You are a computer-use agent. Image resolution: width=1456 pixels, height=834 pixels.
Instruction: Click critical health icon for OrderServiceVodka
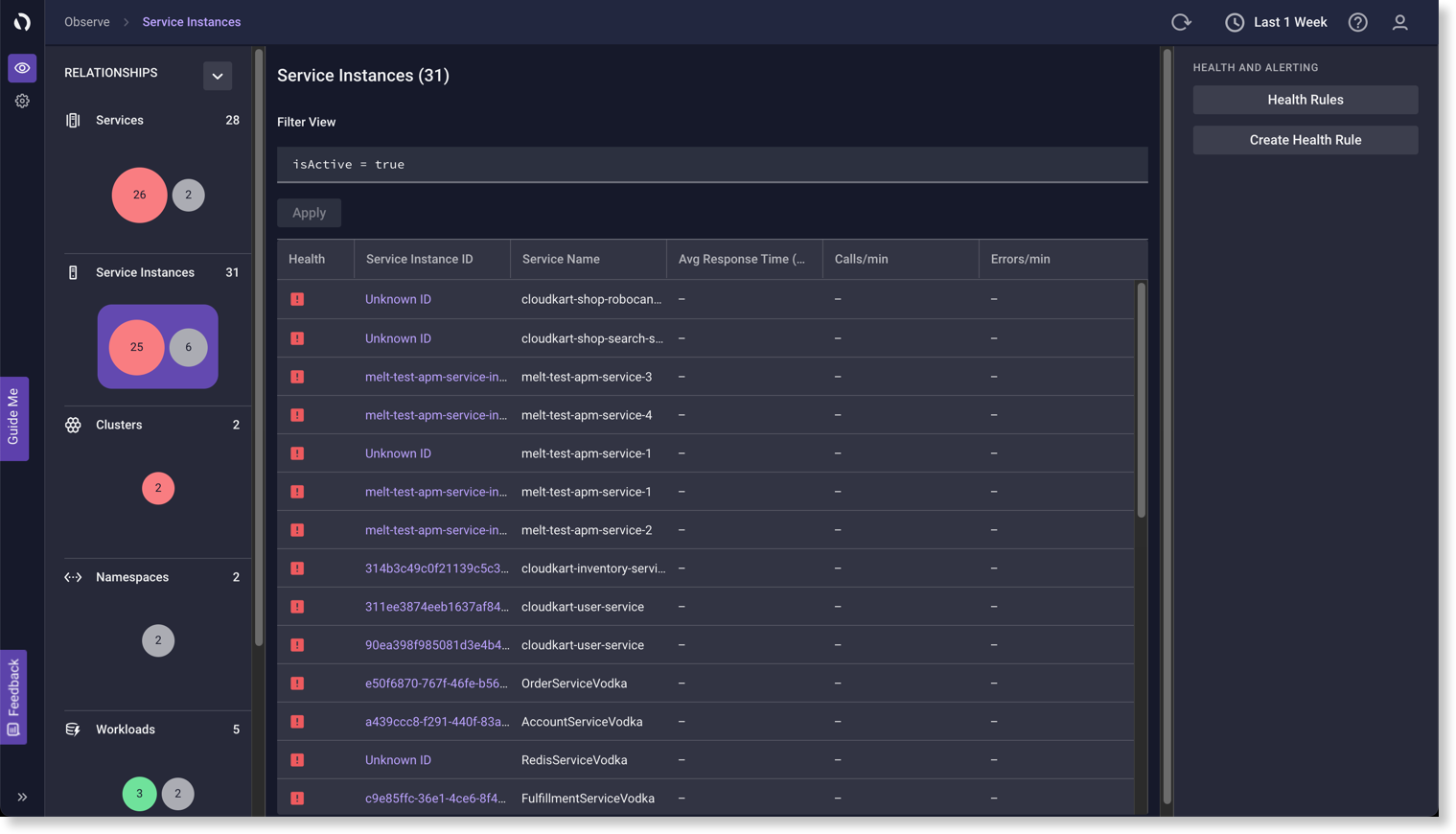(297, 683)
